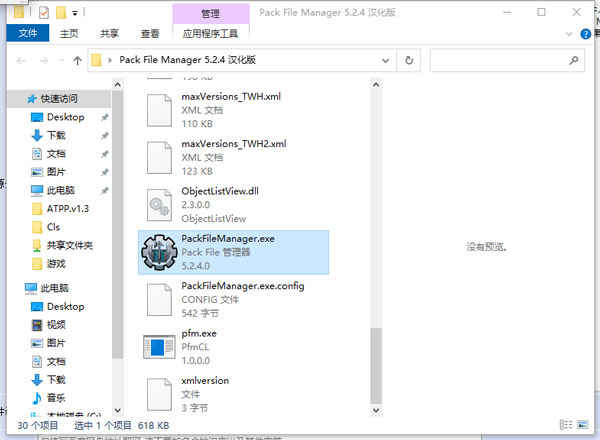Open the Cls folder

click(53, 227)
